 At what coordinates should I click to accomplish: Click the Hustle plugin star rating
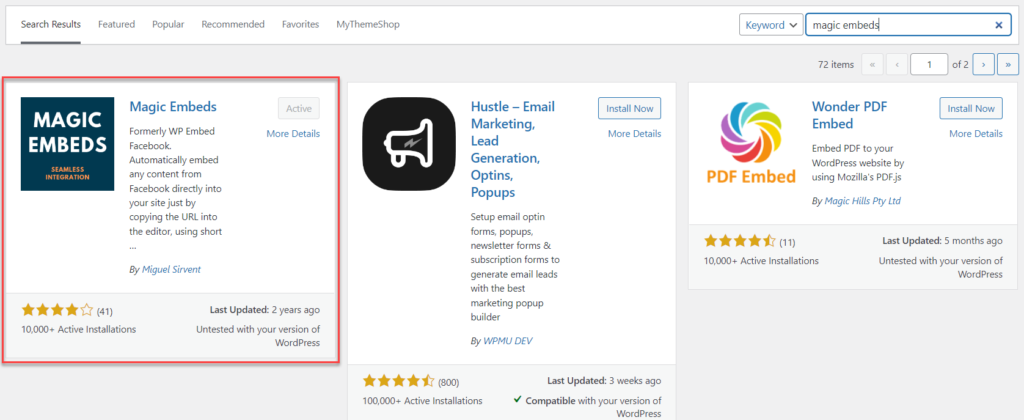click(x=399, y=381)
